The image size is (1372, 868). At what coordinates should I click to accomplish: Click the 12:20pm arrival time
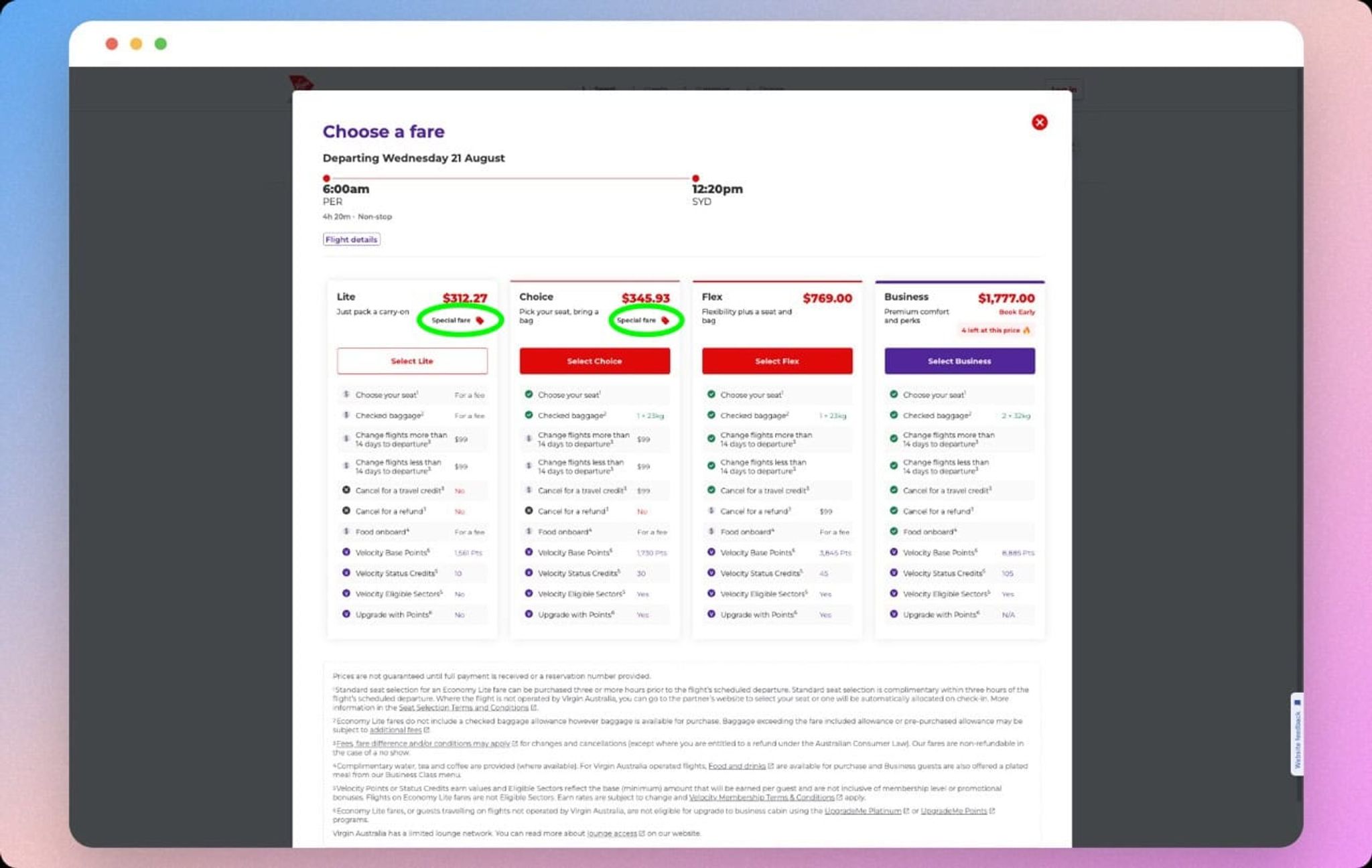coord(717,189)
